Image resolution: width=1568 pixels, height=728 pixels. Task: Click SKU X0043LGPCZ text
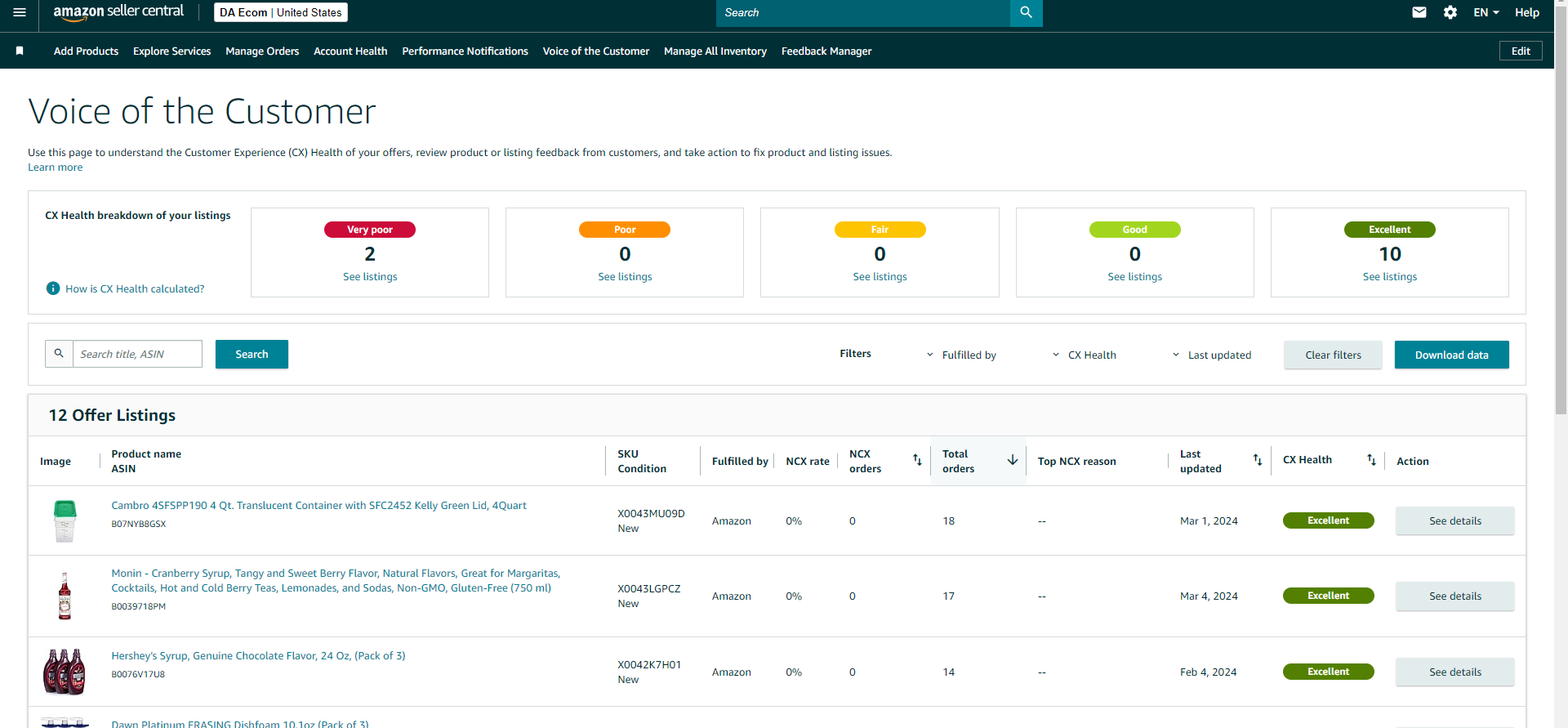tap(648, 588)
